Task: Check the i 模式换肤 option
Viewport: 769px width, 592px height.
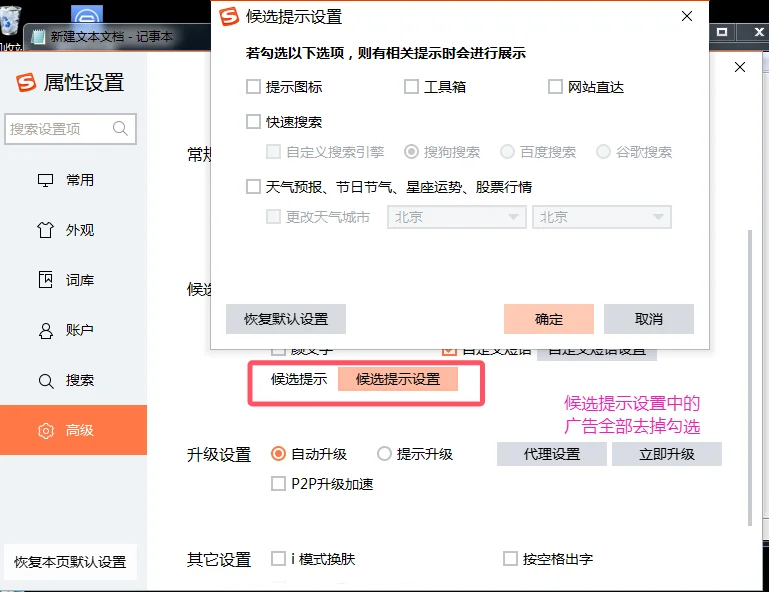Action: 278,559
